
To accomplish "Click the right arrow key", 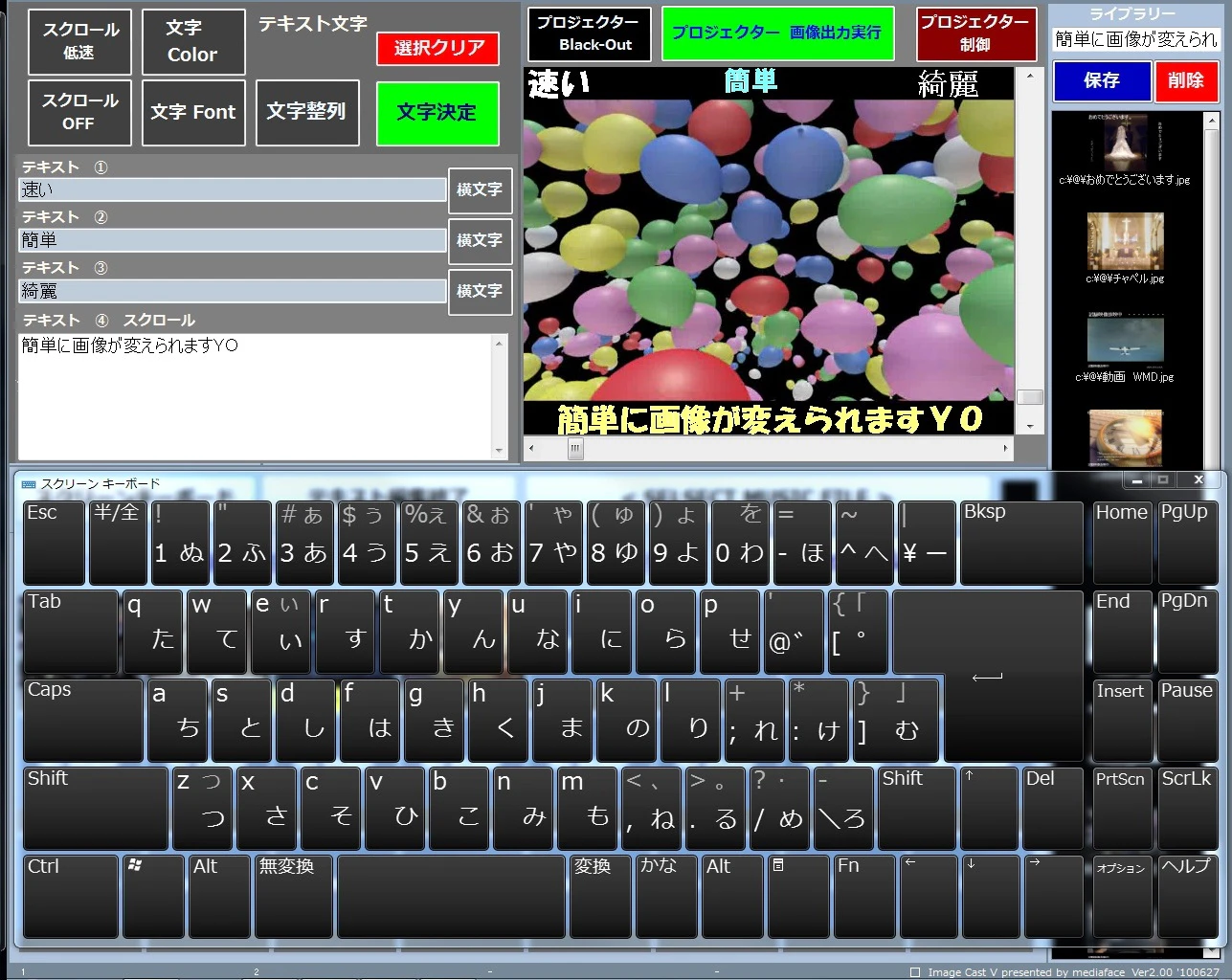I will click(1052, 896).
